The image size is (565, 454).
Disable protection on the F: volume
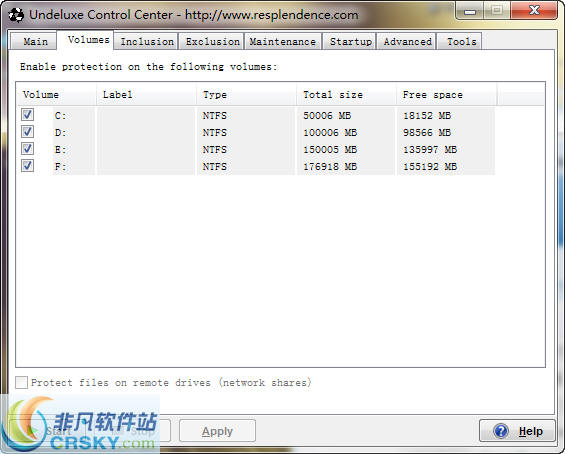(x=27, y=166)
